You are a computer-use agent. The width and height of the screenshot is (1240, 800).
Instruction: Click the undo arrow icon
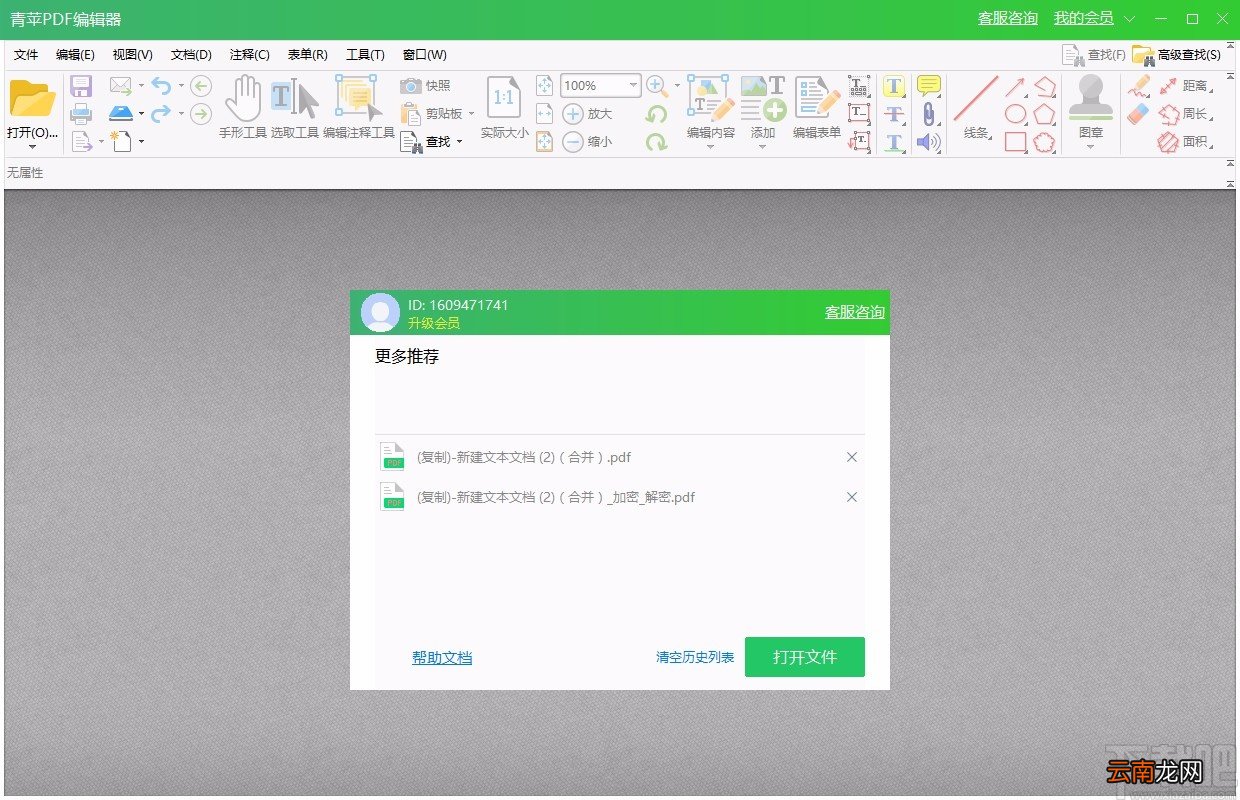(x=161, y=86)
